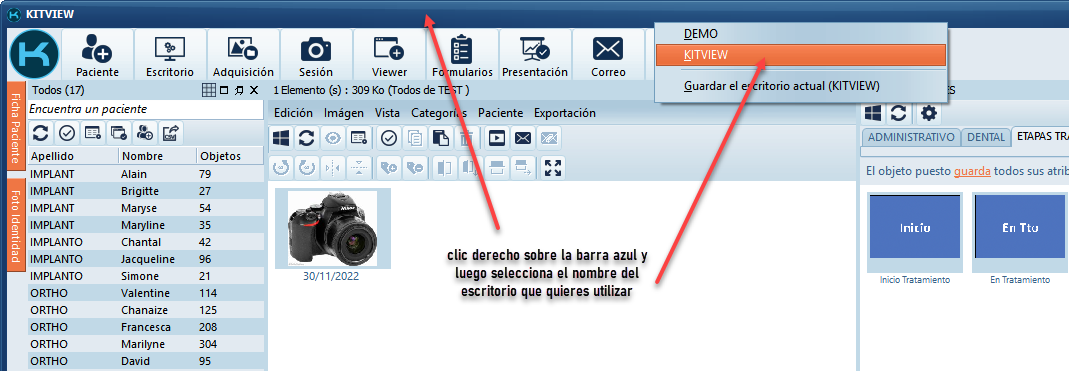Select the Inicio Tratamiento category tile
Image resolution: width=1069 pixels, height=371 pixels.
pos(915,234)
